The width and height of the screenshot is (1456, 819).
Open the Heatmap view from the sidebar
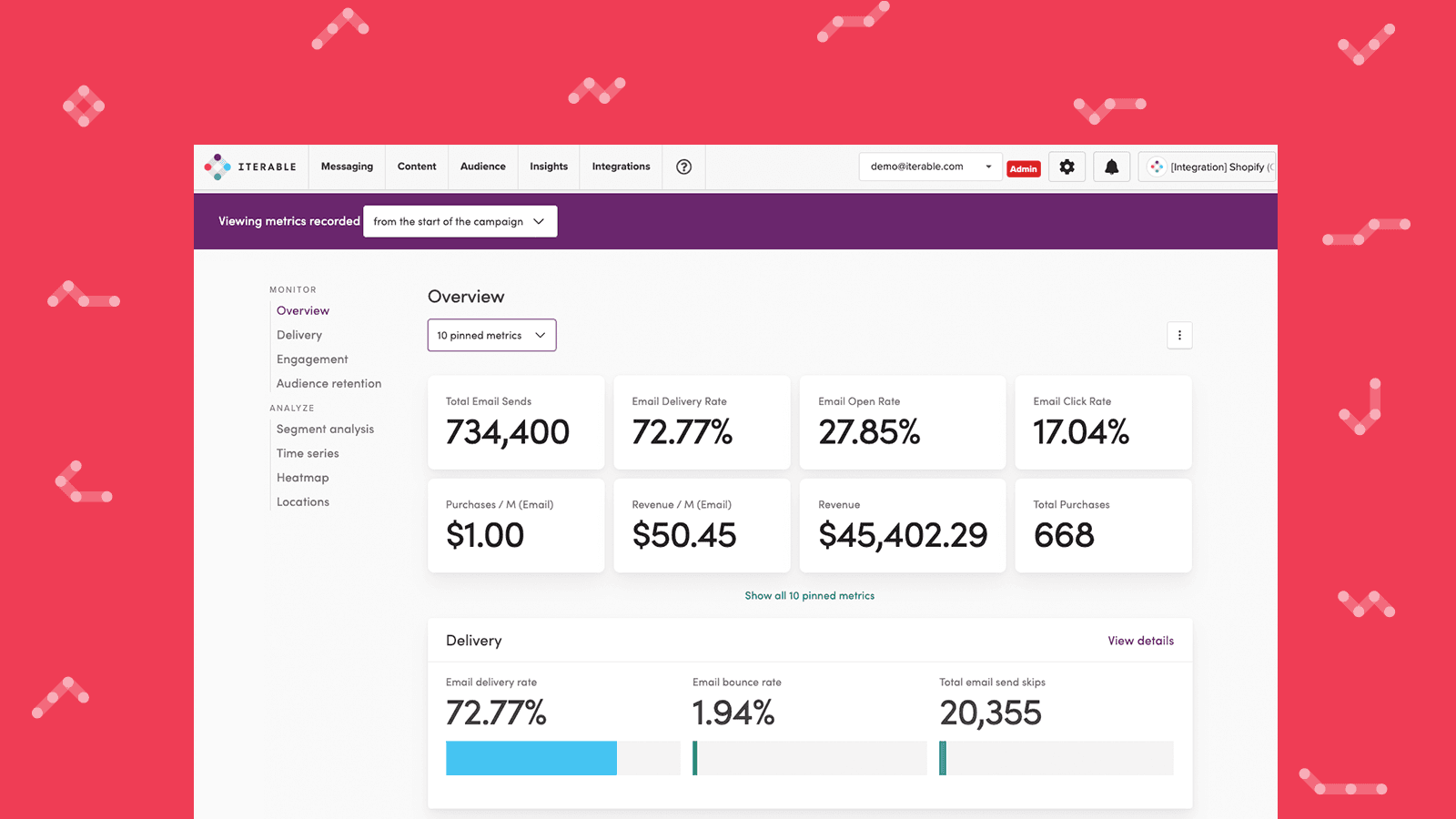tap(303, 477)
